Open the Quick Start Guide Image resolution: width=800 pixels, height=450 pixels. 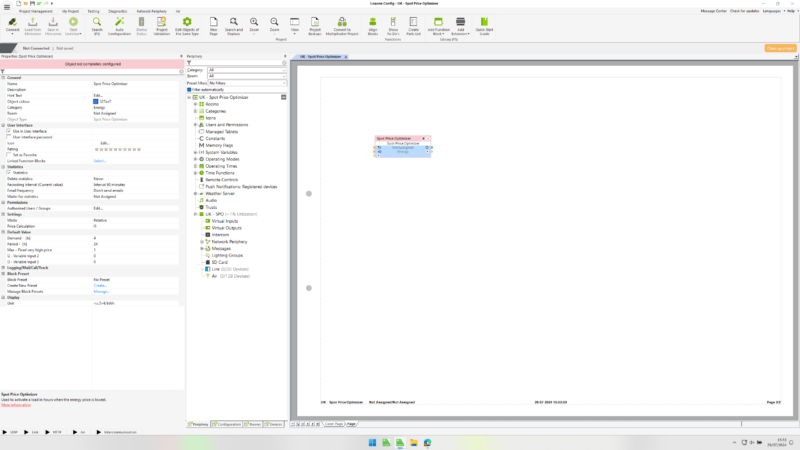(x=484, y=24)
